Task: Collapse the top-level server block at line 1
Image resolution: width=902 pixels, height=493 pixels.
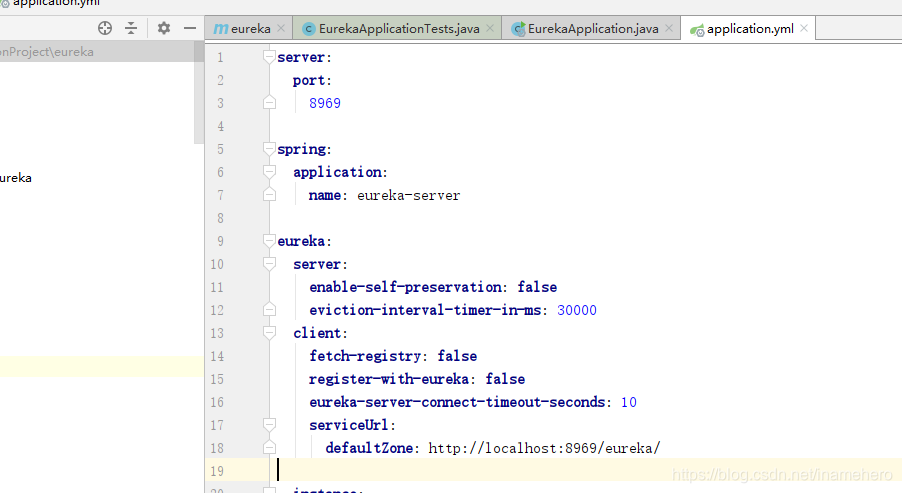Action: [x=269, y=56]
